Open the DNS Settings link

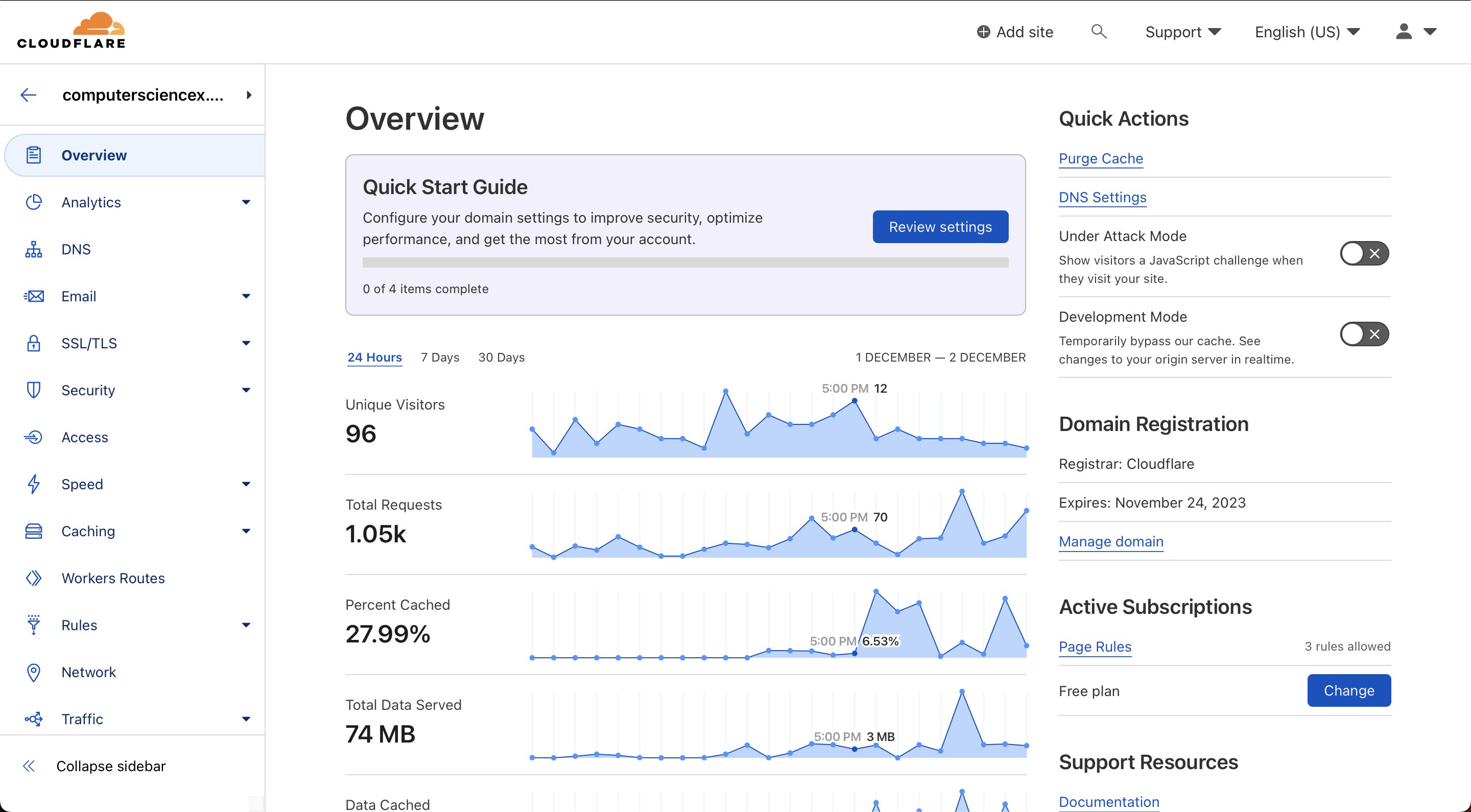click(x=1102, y=197)
